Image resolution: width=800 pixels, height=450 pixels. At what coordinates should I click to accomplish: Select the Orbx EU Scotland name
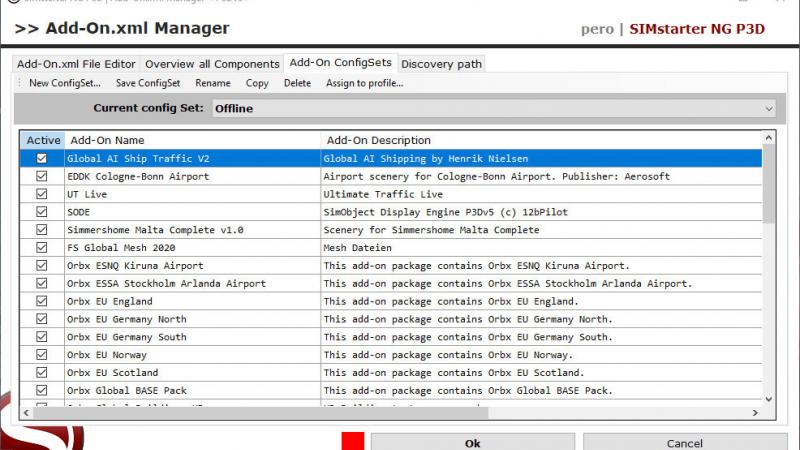click(112, 372)
